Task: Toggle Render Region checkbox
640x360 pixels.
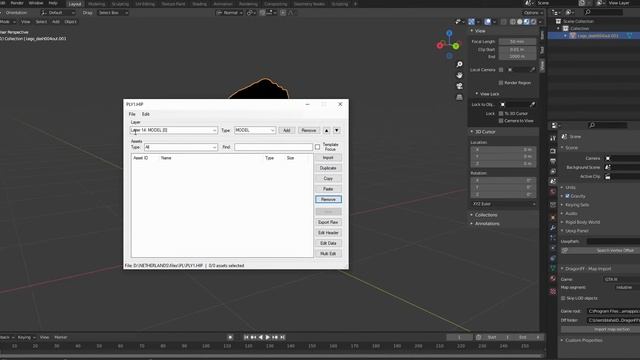Action: 501,83
